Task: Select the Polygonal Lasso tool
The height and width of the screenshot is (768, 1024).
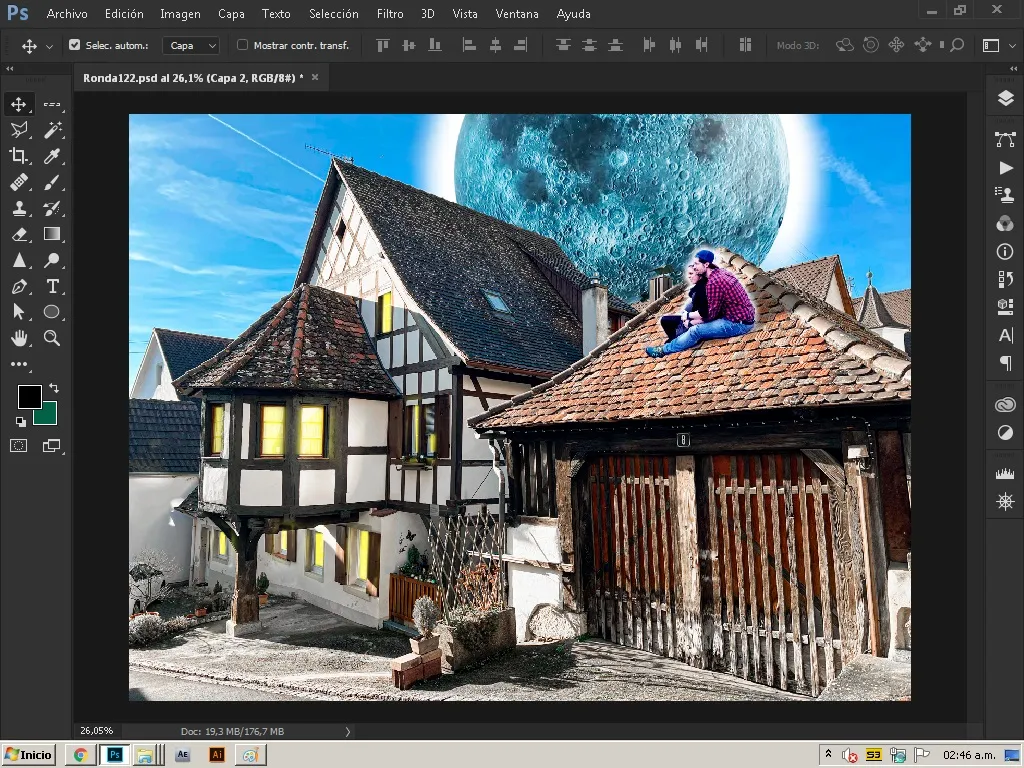Action: click(19, 130)
